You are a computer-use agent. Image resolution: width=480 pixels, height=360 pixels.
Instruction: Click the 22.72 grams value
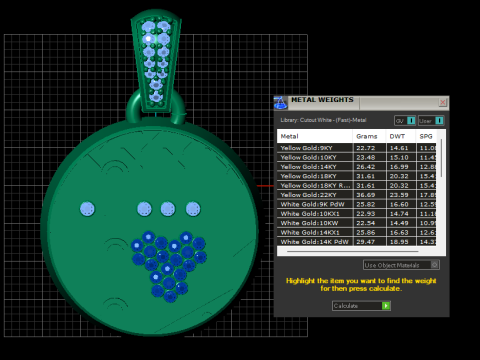pyautogui.click(x=366, y=148)
